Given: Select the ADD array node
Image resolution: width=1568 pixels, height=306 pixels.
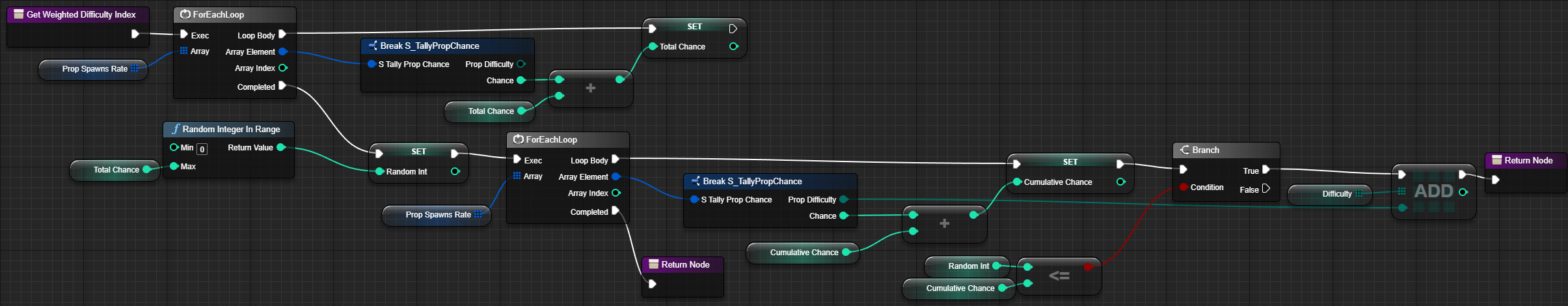Looking at the screenshot, I should pyautogui.click(x=1433, y=191).
